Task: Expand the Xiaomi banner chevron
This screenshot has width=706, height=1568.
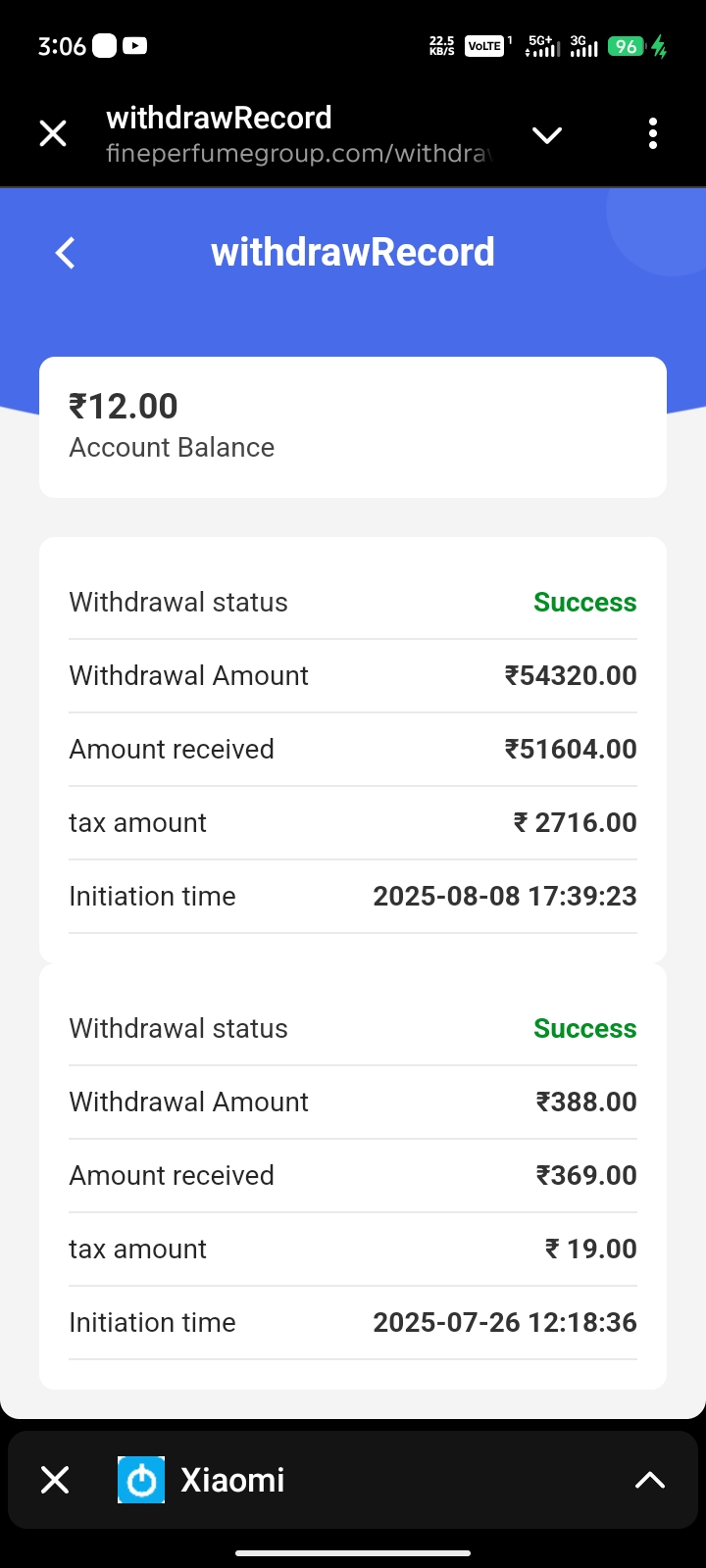Action: [x=650, y=1480]
